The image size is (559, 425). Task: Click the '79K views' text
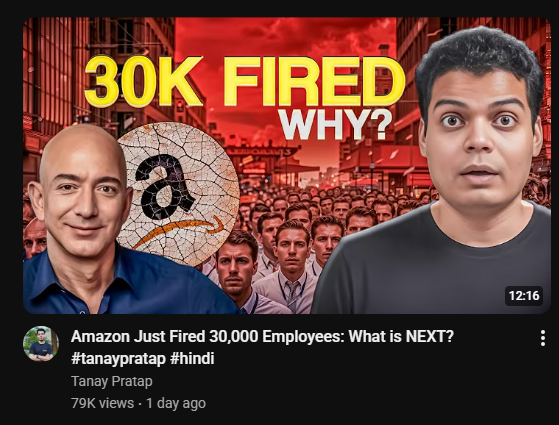(x=102, y=403)
